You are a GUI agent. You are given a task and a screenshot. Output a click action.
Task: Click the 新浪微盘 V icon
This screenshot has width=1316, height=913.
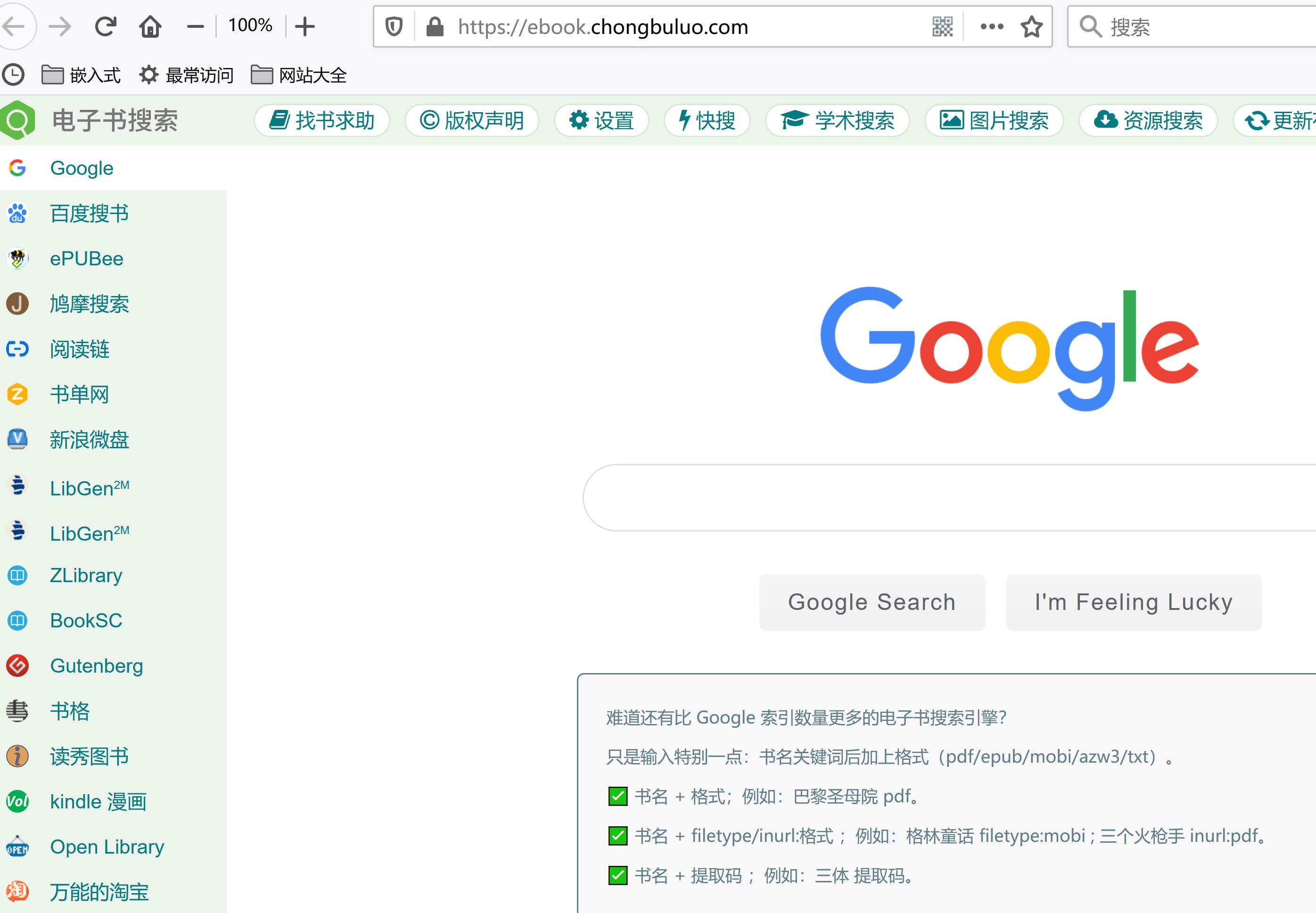(x=18, y=439)
